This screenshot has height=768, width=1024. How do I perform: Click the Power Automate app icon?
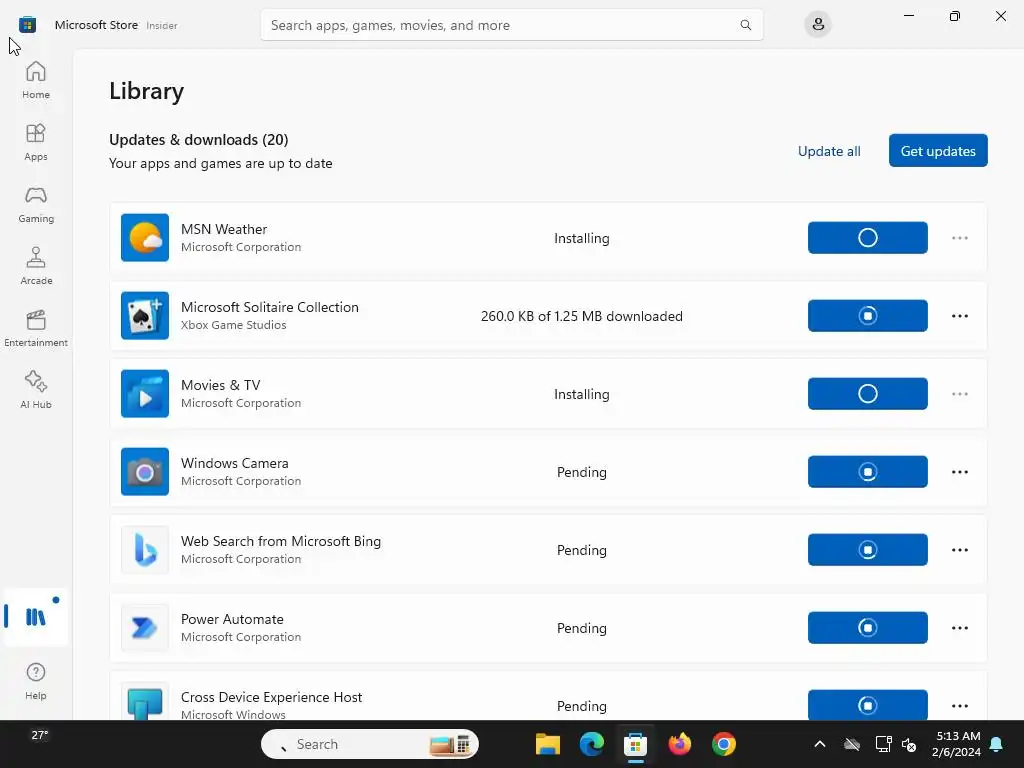(145, 628)
